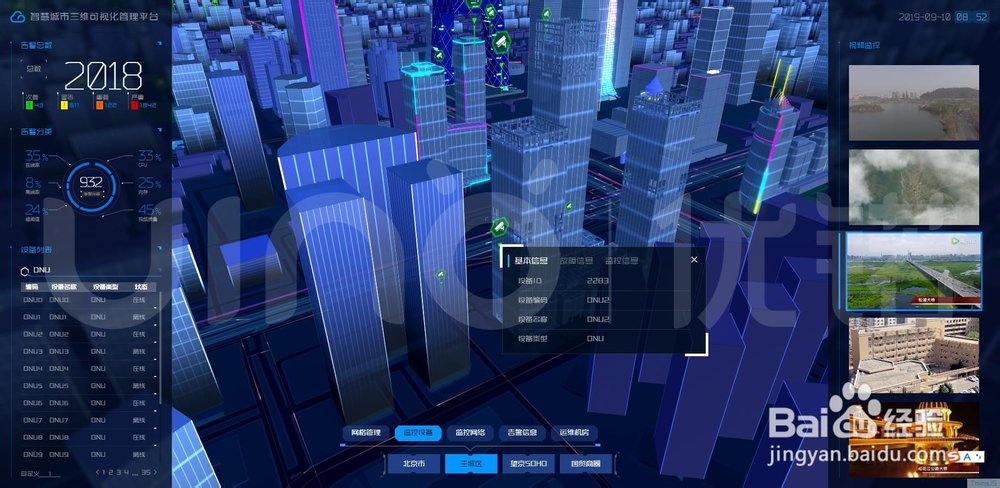Switch to the 故障信息 tab
This screenshot has width=1000, height=488.
(577, 260)
